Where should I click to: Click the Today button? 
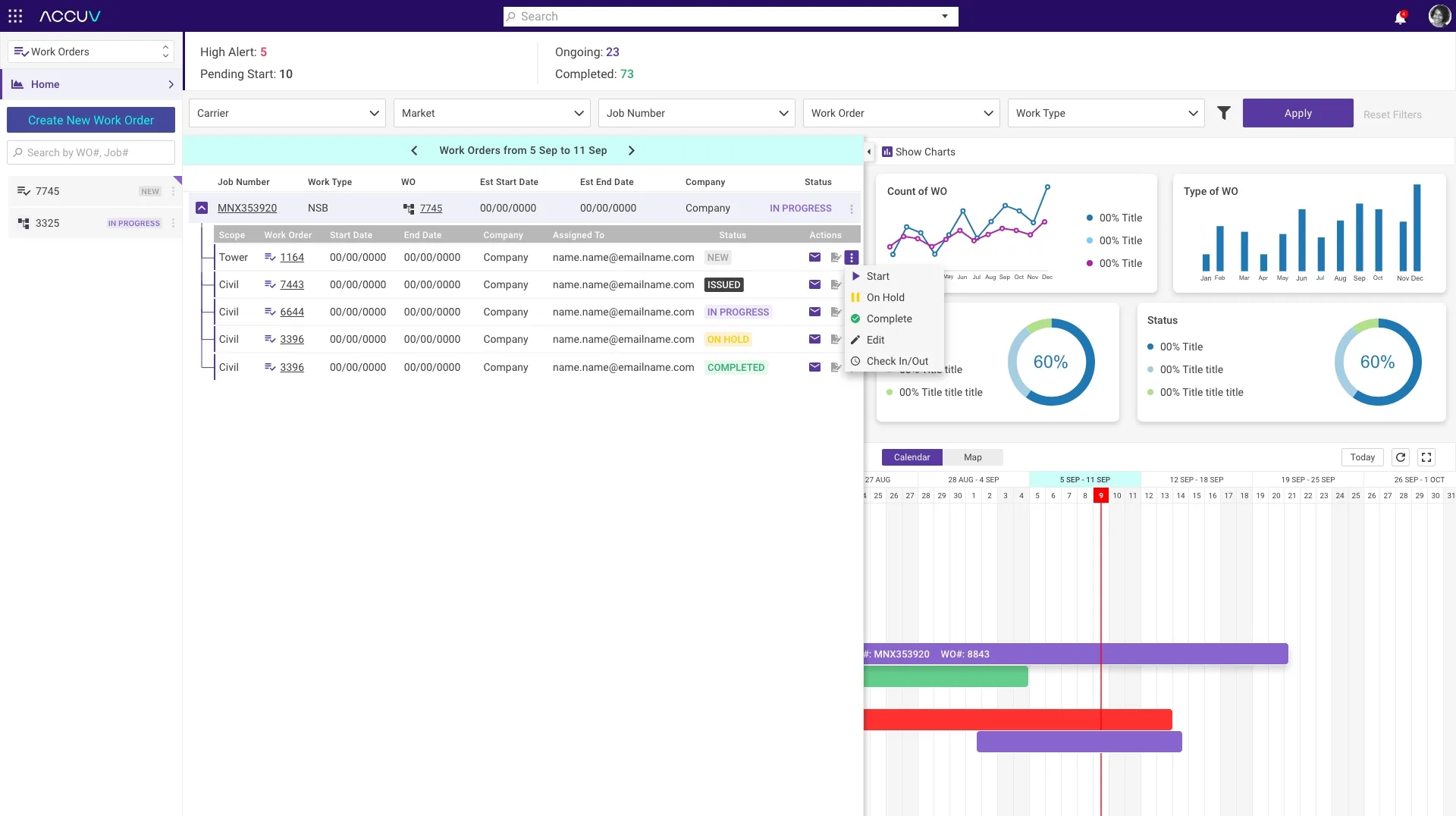[1362, 457]
